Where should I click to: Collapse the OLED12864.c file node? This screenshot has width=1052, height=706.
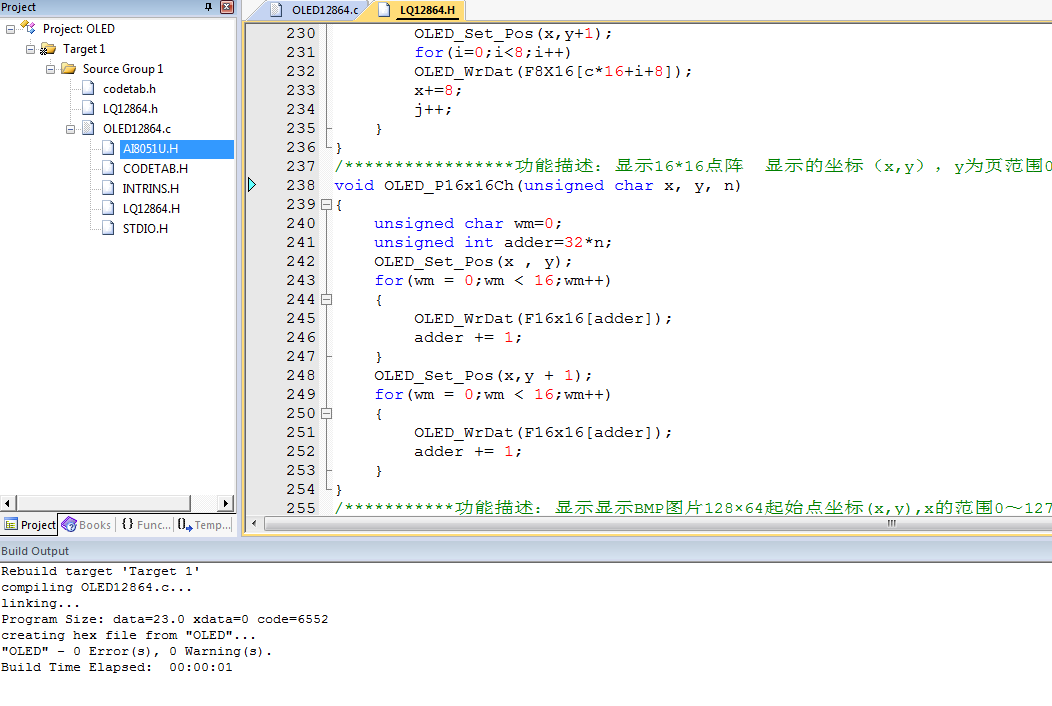tap(70, 129)
